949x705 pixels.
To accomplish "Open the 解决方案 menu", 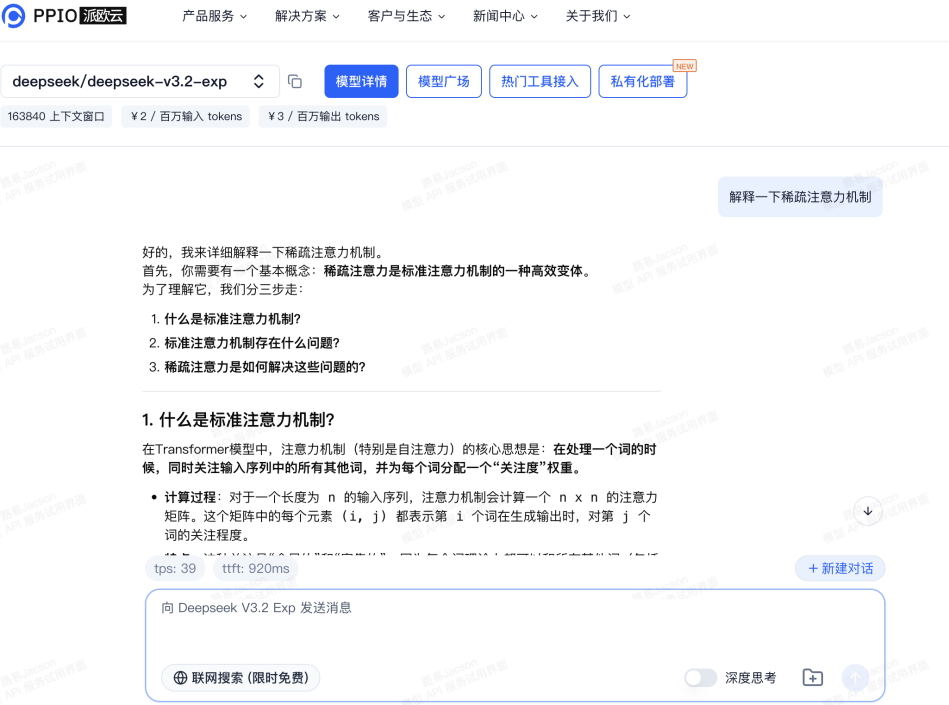I will click(304, 16).
